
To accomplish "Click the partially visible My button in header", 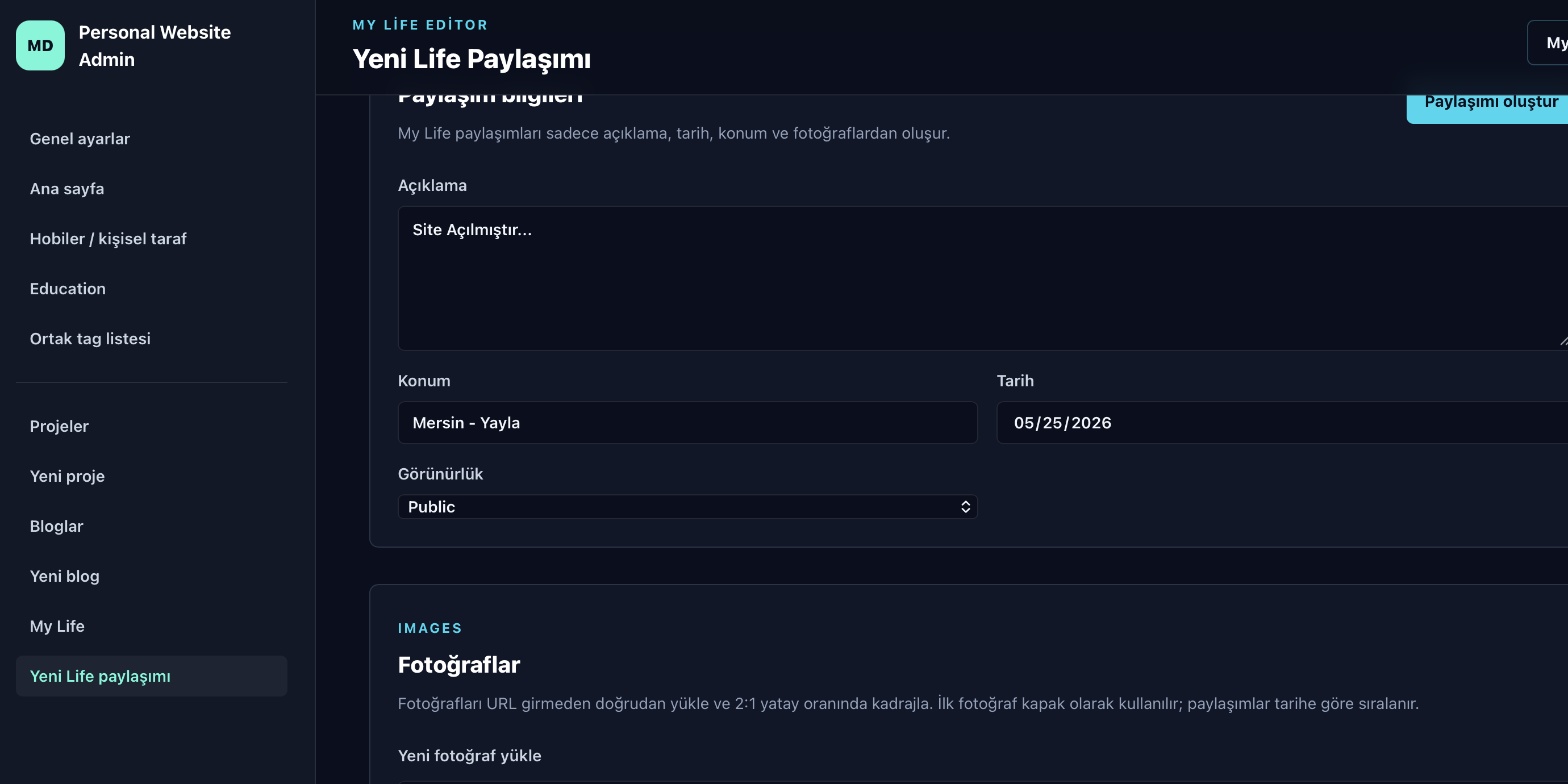I will tap(1548, 43).
